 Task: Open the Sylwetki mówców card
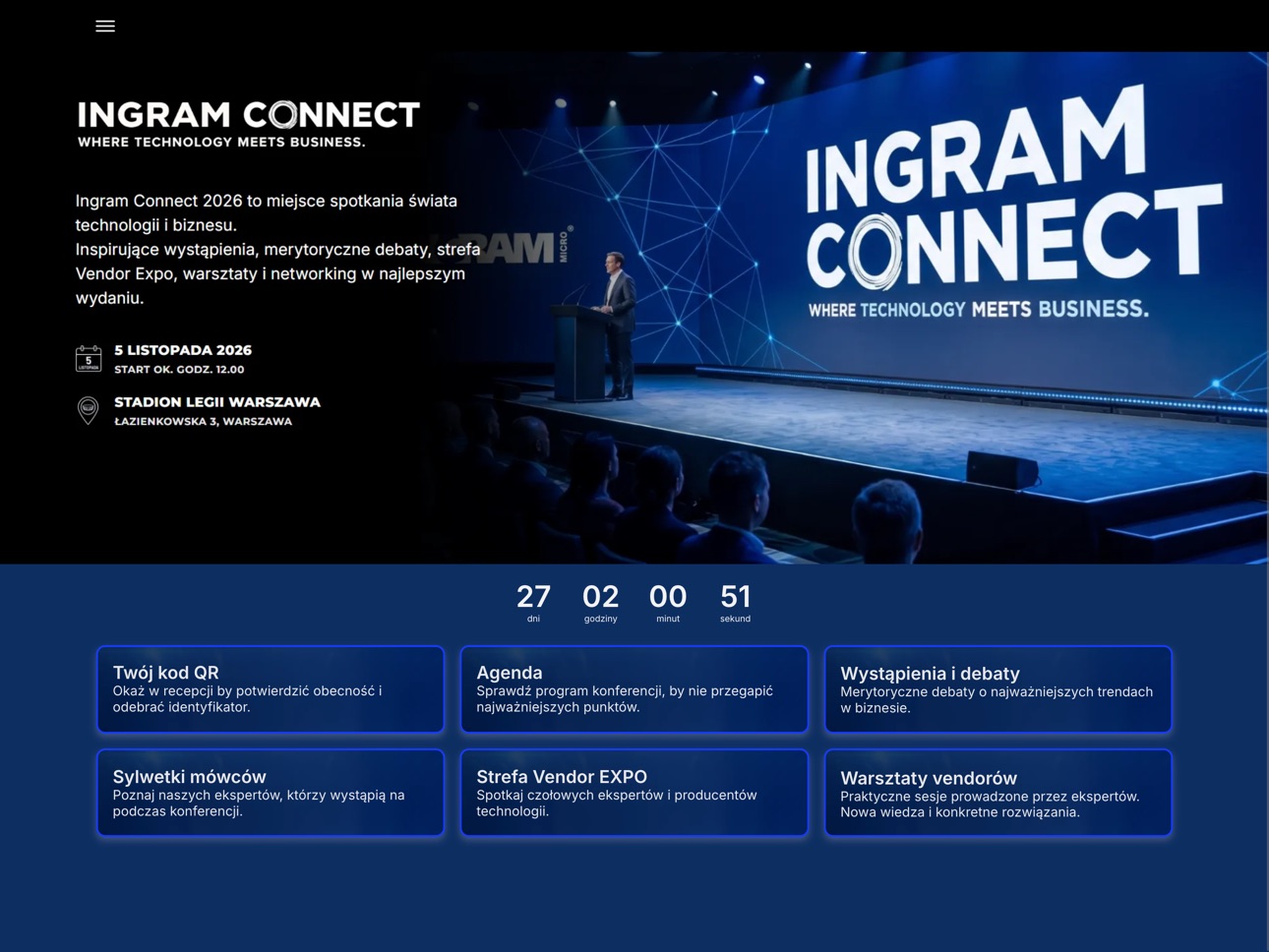(271, 793)
